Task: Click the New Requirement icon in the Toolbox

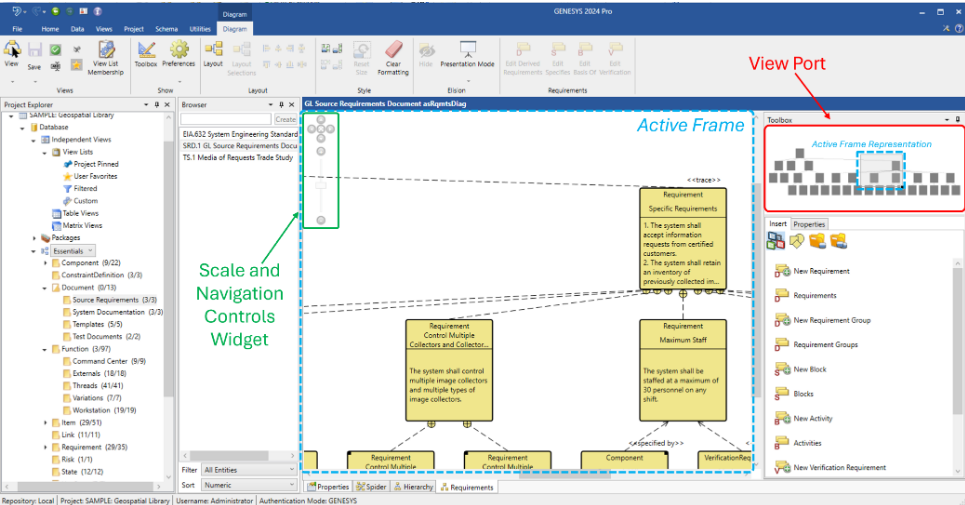Action: (x=783, y=271)
